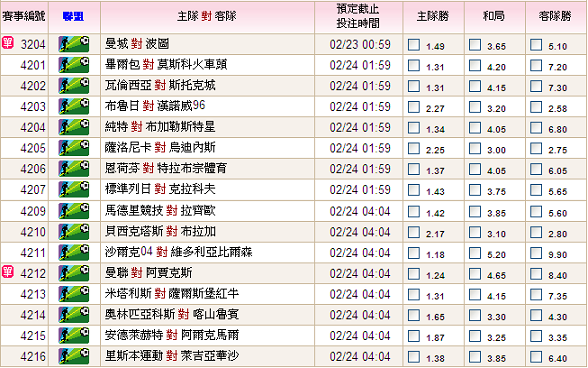Click the 02/23 00:59 deadline cell

(x=360, y=44)
